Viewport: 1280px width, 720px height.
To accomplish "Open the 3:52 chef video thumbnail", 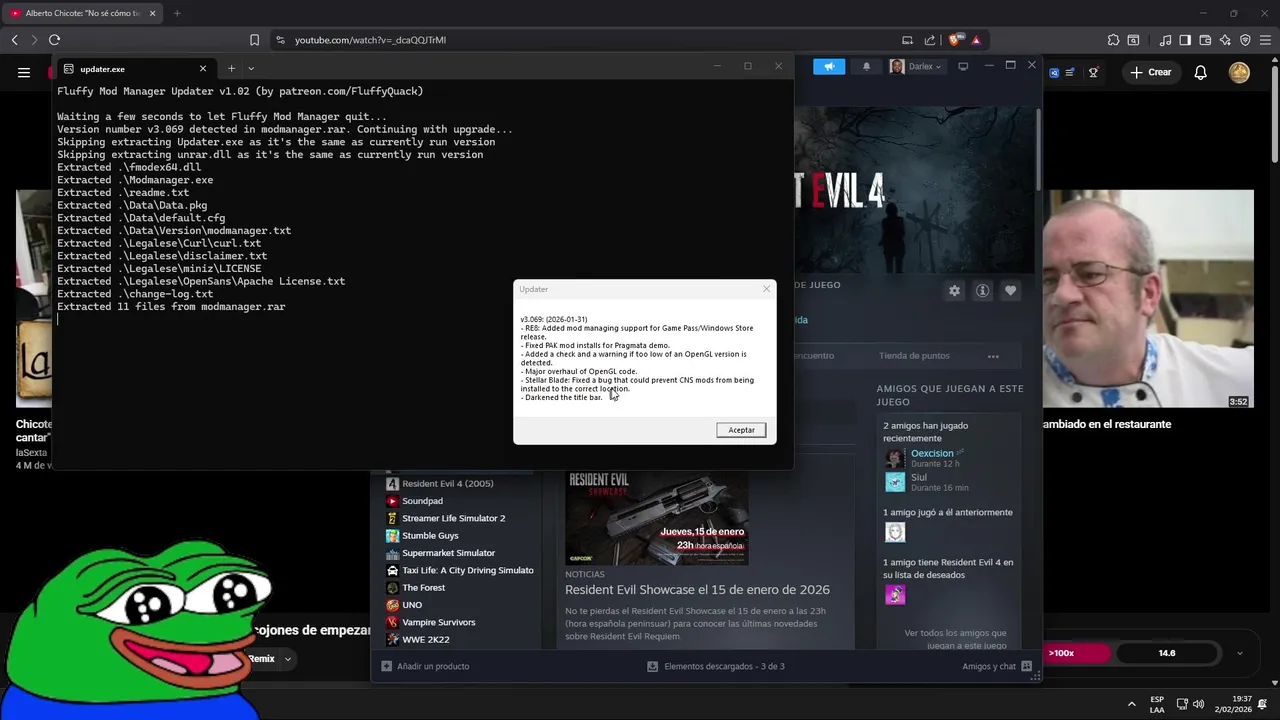I will (x=1148, y=299).
